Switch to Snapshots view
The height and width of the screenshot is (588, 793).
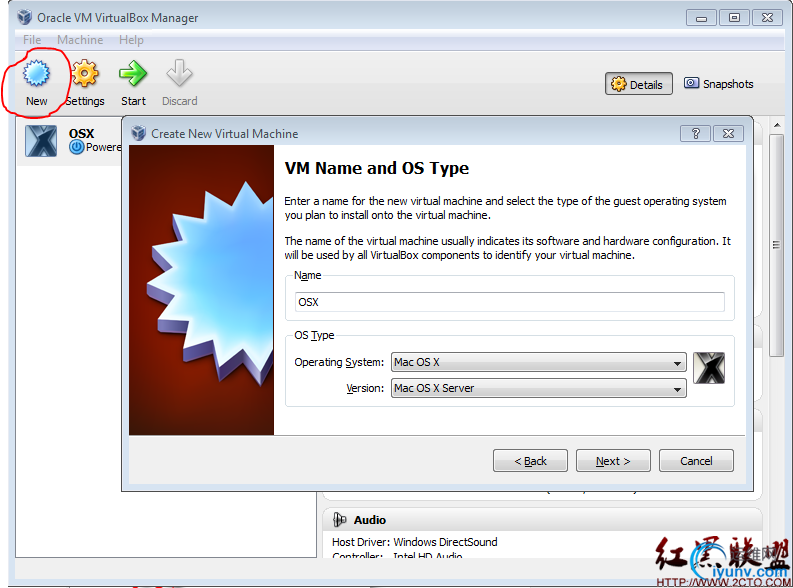tap(719, 84)
